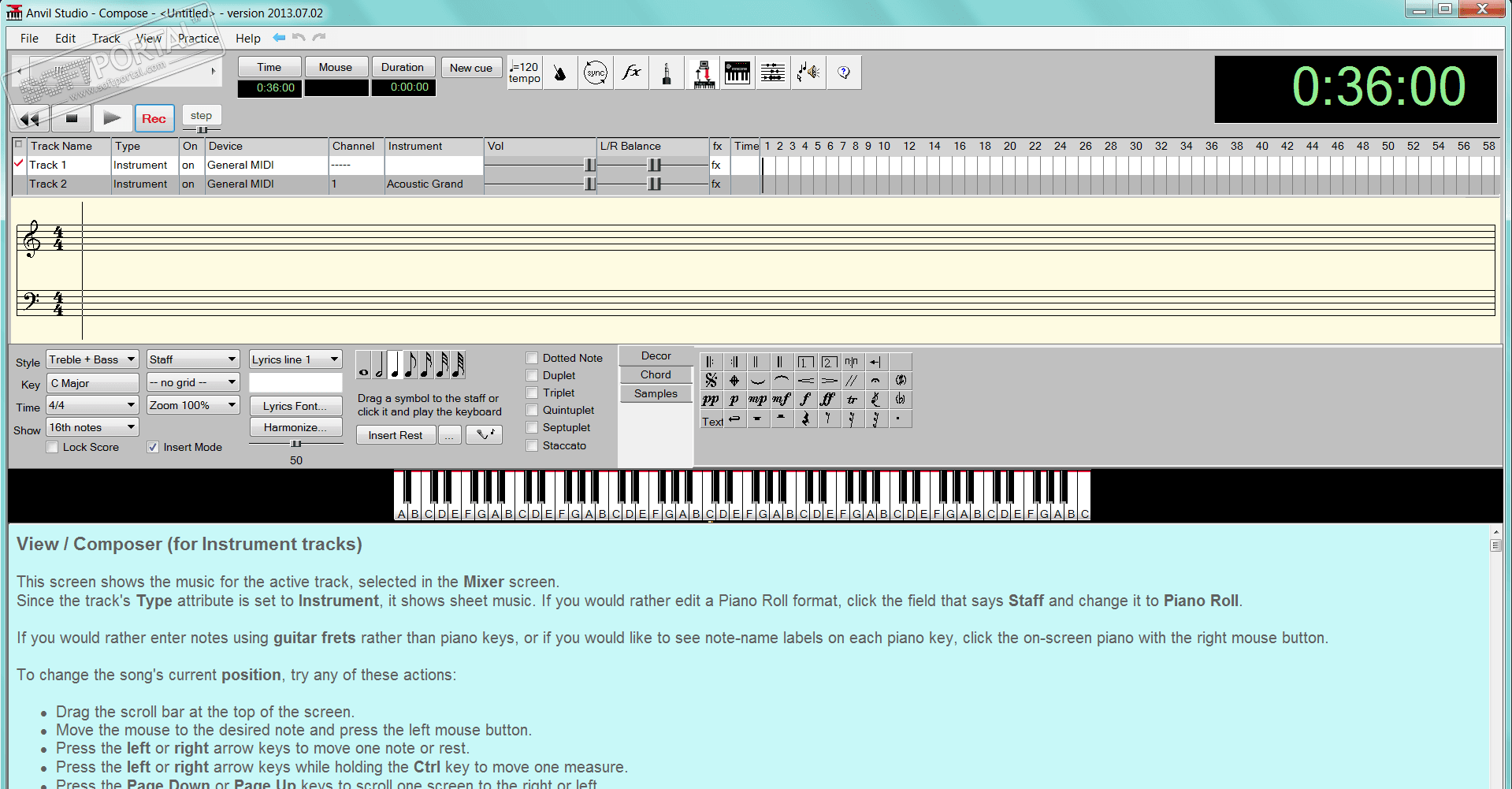Open the Practice menu
This screenshot has width=1512, height=789.
pyautogui.click(x=199, y=38)
